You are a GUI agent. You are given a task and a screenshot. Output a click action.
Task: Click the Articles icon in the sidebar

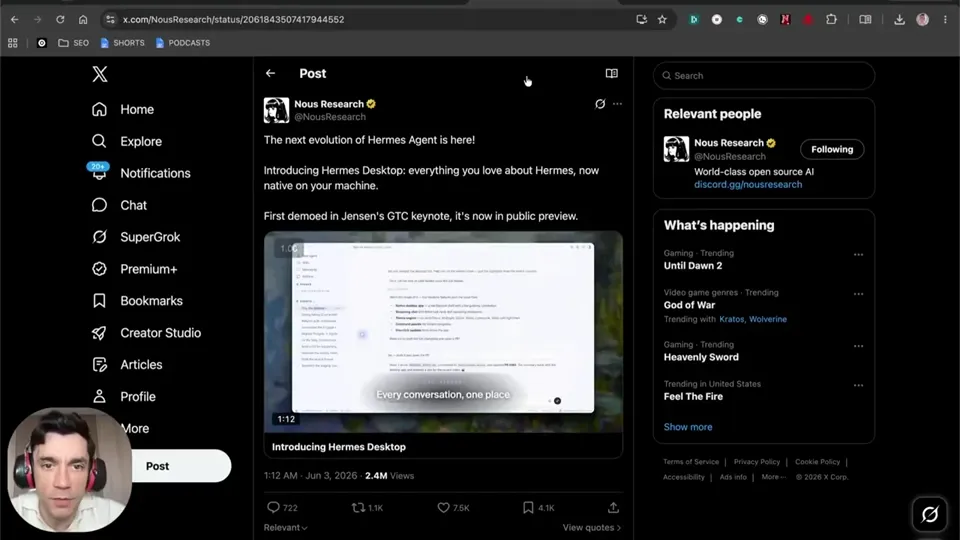pyautogui.click(x=99, y=364)
